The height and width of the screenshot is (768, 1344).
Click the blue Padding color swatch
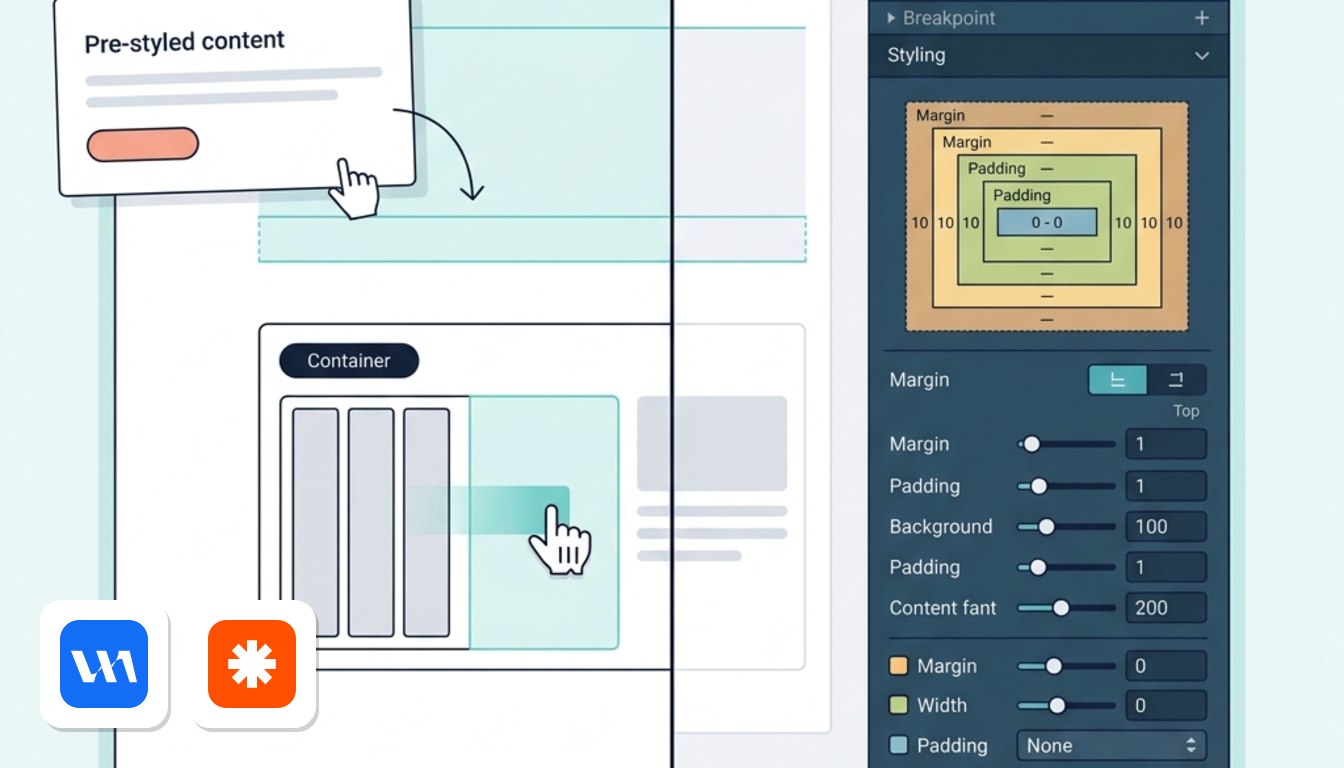[x=898, y=745]
